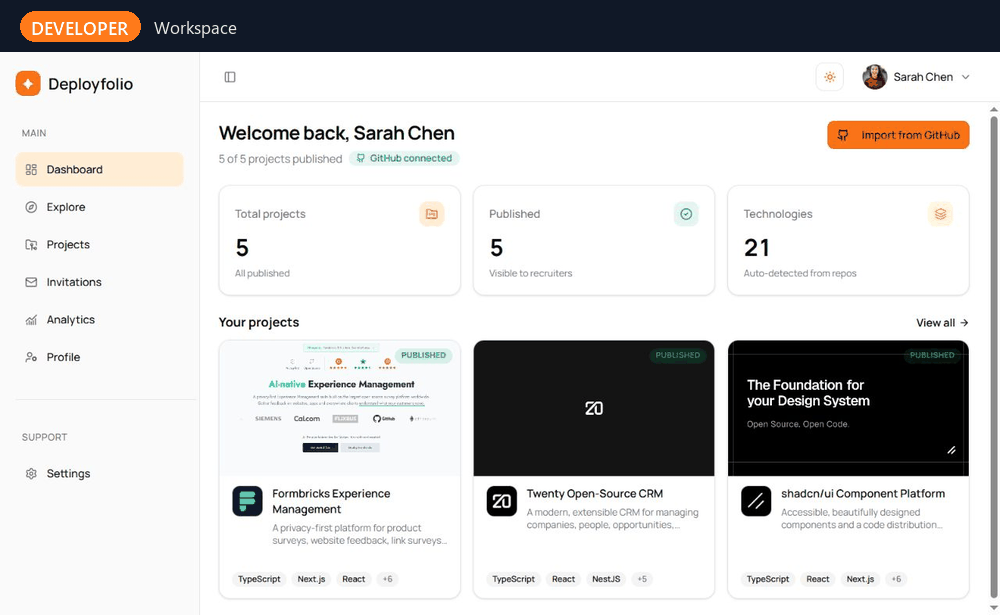The height and width of the screenshot is (615, 1000).
Task: Click the Twenty CRM TypeScript tag
Action: [513, 579]
